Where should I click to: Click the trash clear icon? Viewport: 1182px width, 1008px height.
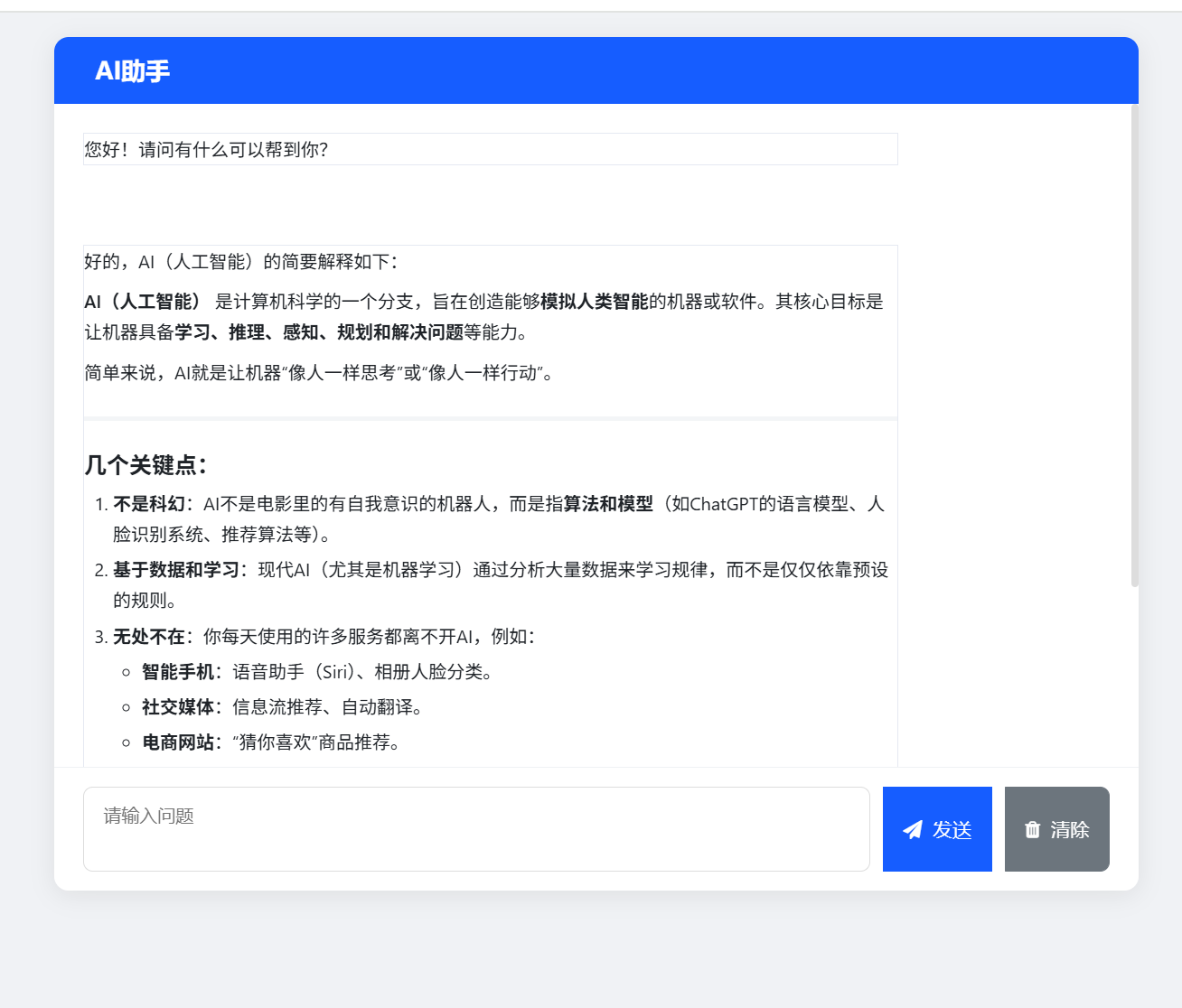(x=1032, y=829)
